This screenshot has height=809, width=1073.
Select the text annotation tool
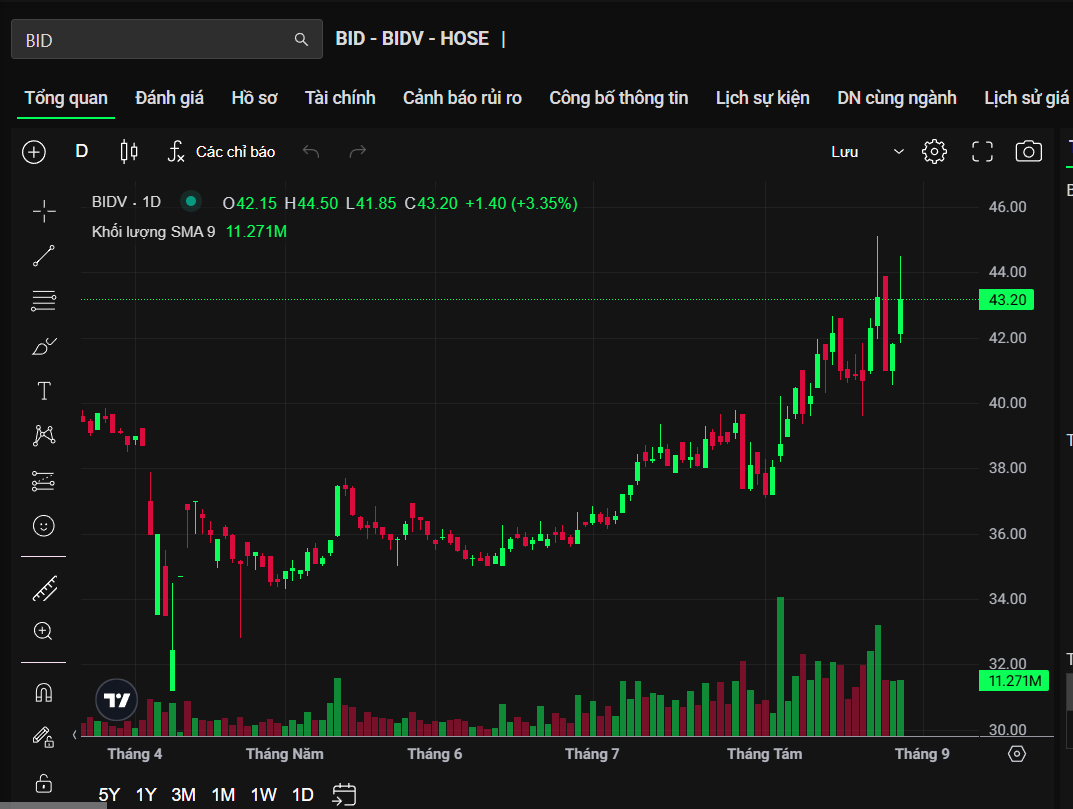(x=44, y=391)
